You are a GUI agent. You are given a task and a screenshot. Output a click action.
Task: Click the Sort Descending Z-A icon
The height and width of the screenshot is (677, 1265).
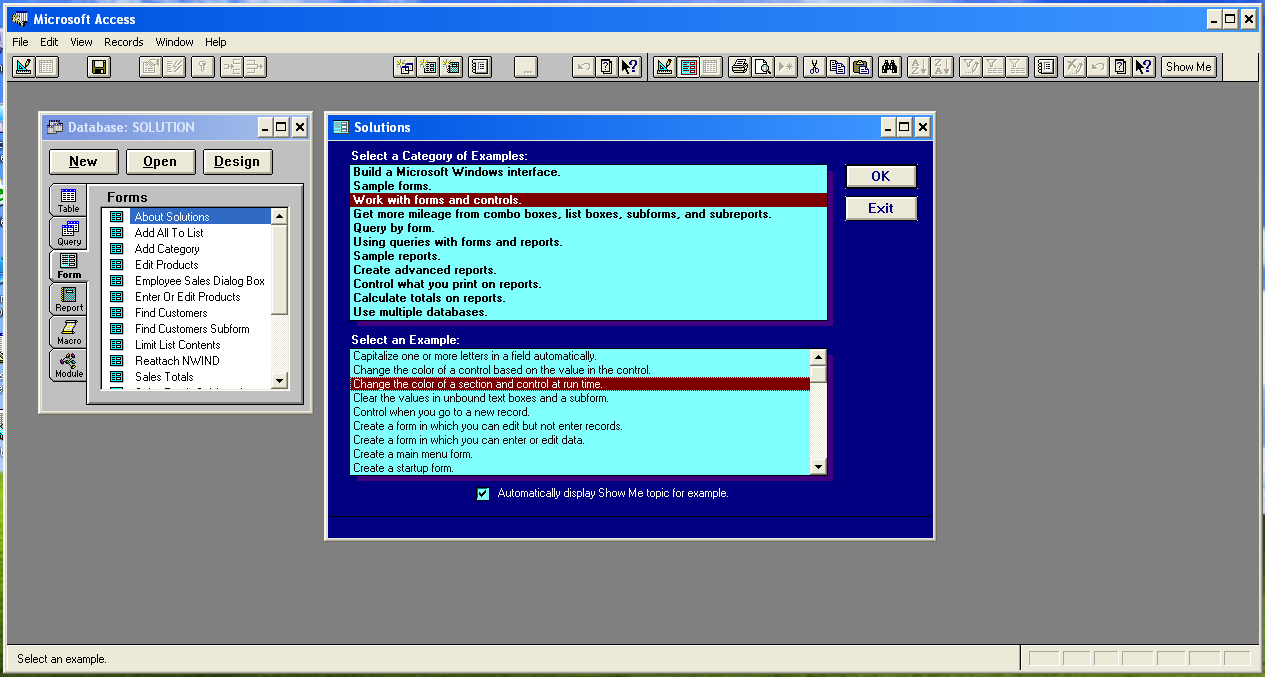[x=942, y=67]
